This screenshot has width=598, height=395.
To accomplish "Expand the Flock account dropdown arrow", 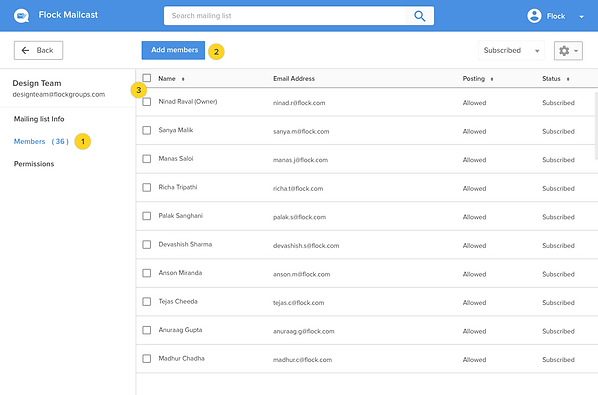I will (x=581, y=16).
